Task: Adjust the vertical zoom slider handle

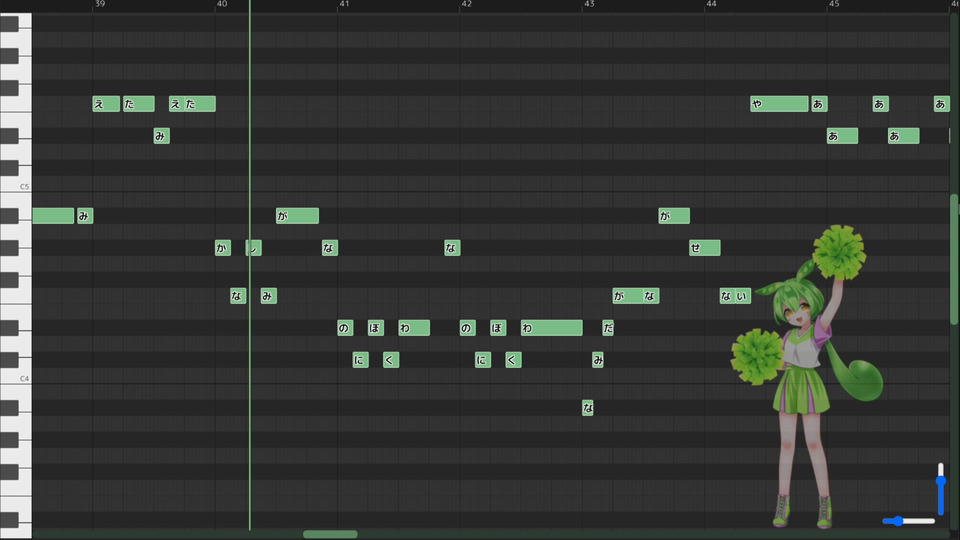Action: point(941,481)
